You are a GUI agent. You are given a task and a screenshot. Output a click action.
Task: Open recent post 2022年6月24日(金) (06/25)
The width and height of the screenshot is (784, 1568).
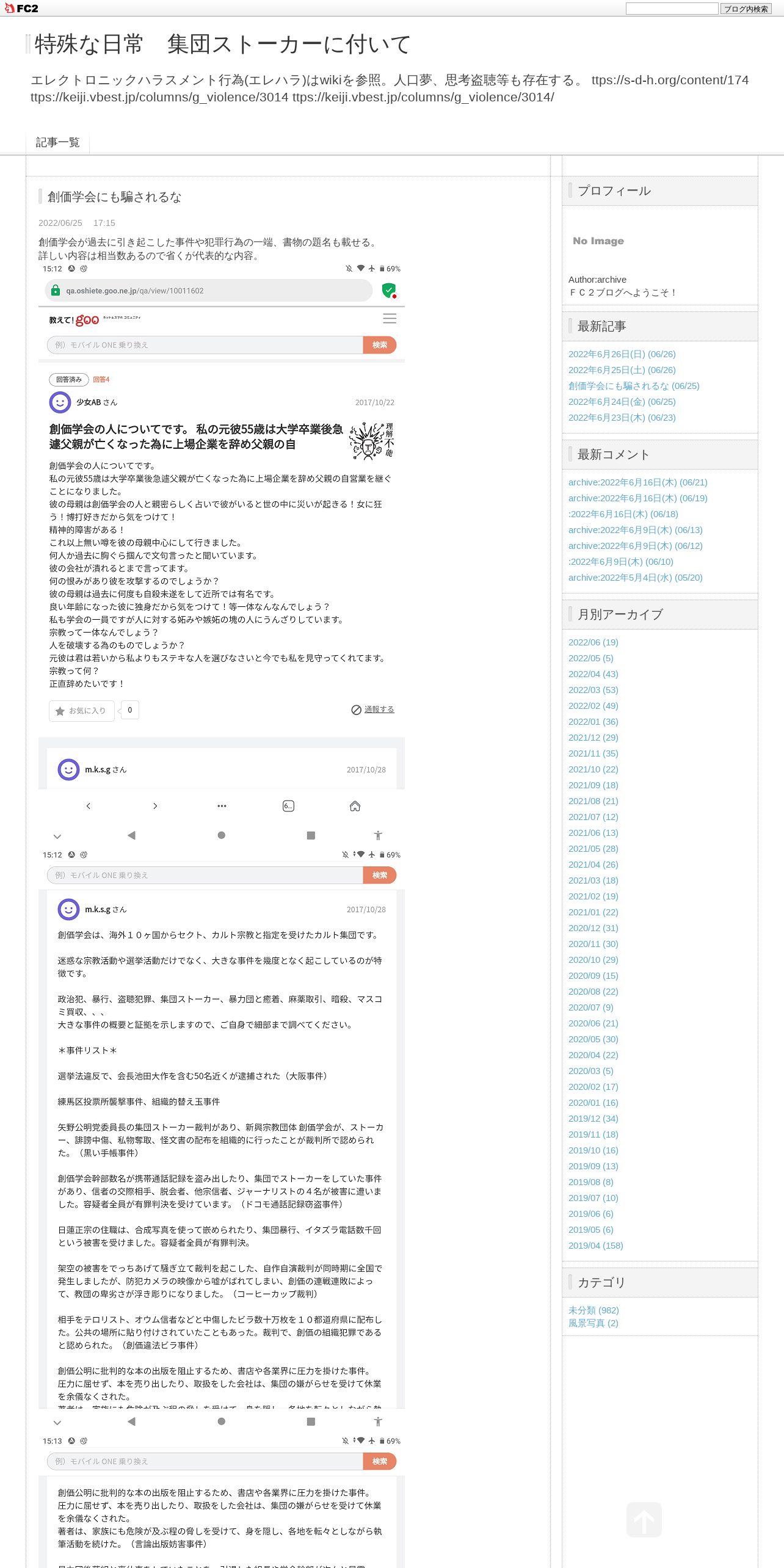[622, 402]
